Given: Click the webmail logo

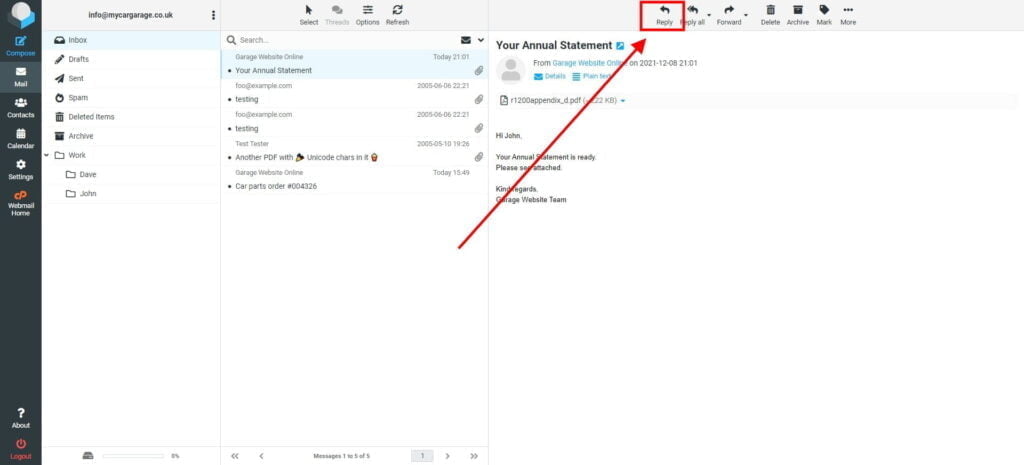Looking at the screenshot, I should point(20,15).
